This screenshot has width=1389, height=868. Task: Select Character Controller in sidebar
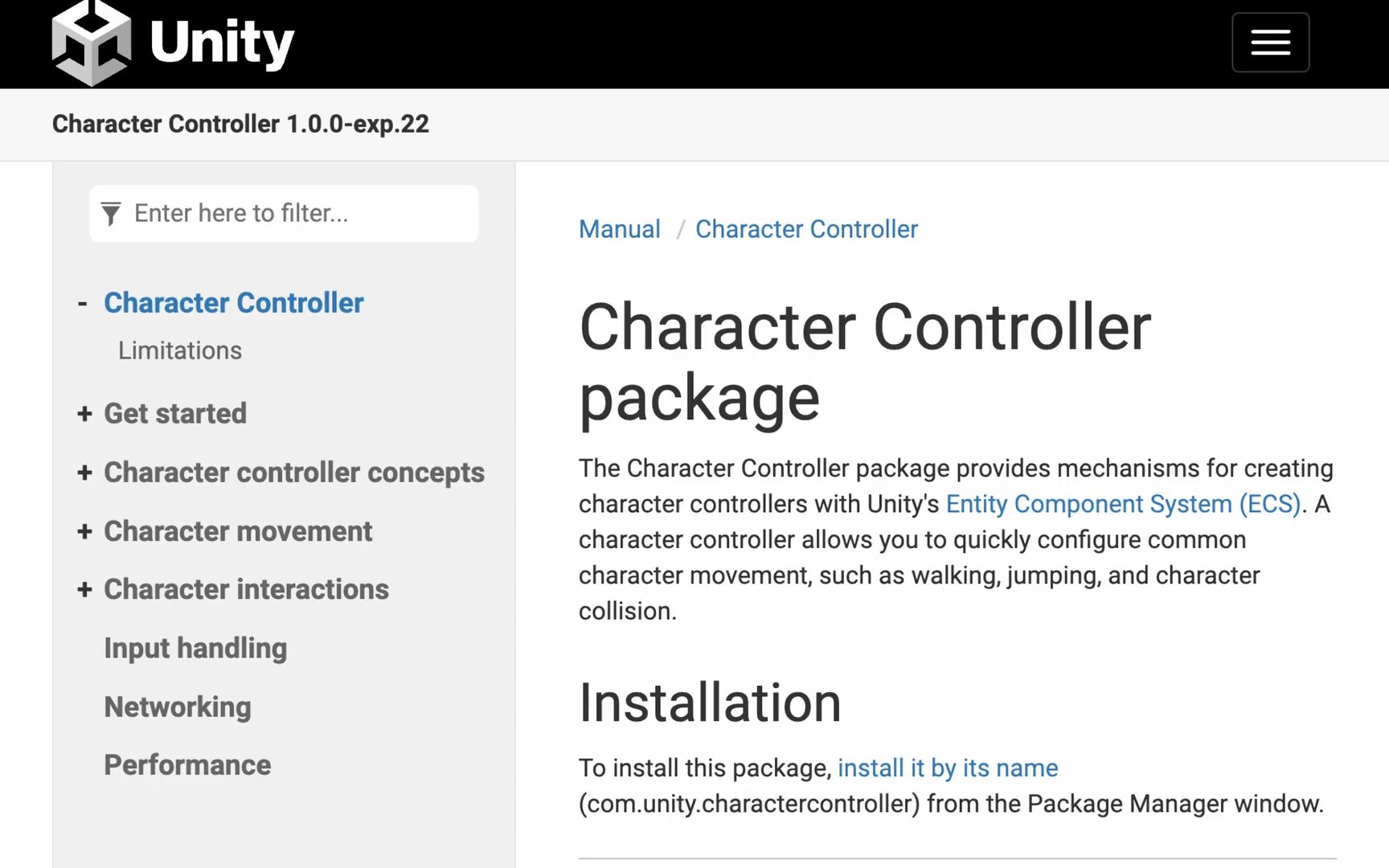coord(234,303)
